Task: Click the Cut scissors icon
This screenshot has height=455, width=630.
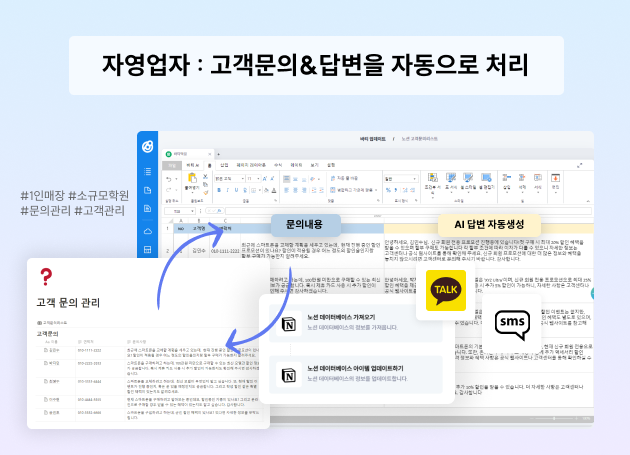Action: coord(205,176)
